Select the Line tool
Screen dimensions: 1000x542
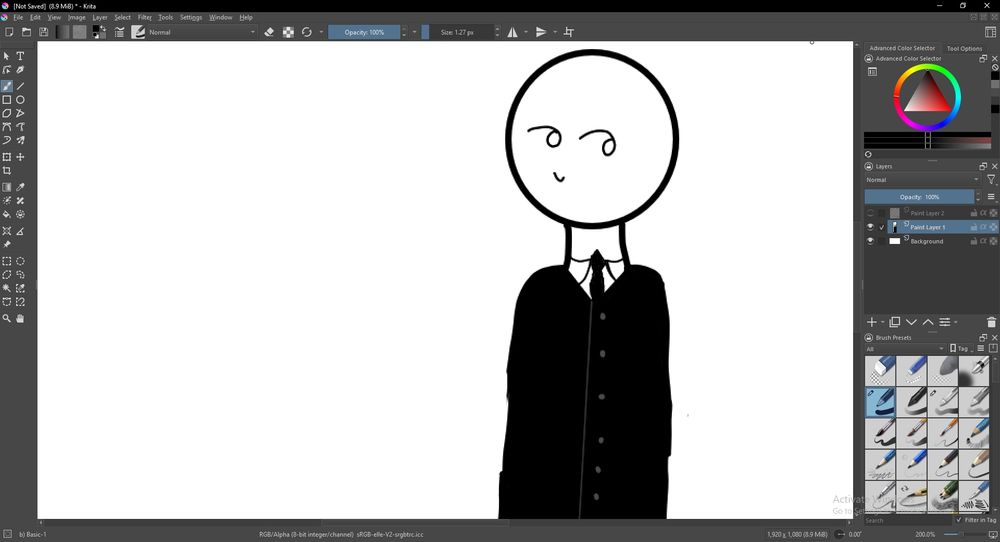pos(20,86)
